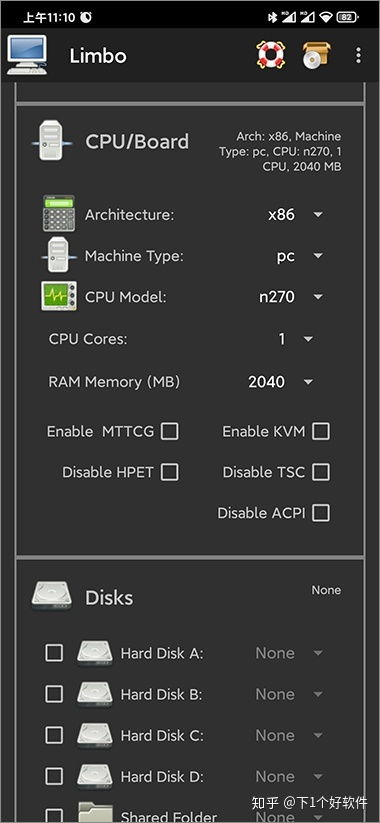Tap the Hard Disk A drive icon

[94, 653]
